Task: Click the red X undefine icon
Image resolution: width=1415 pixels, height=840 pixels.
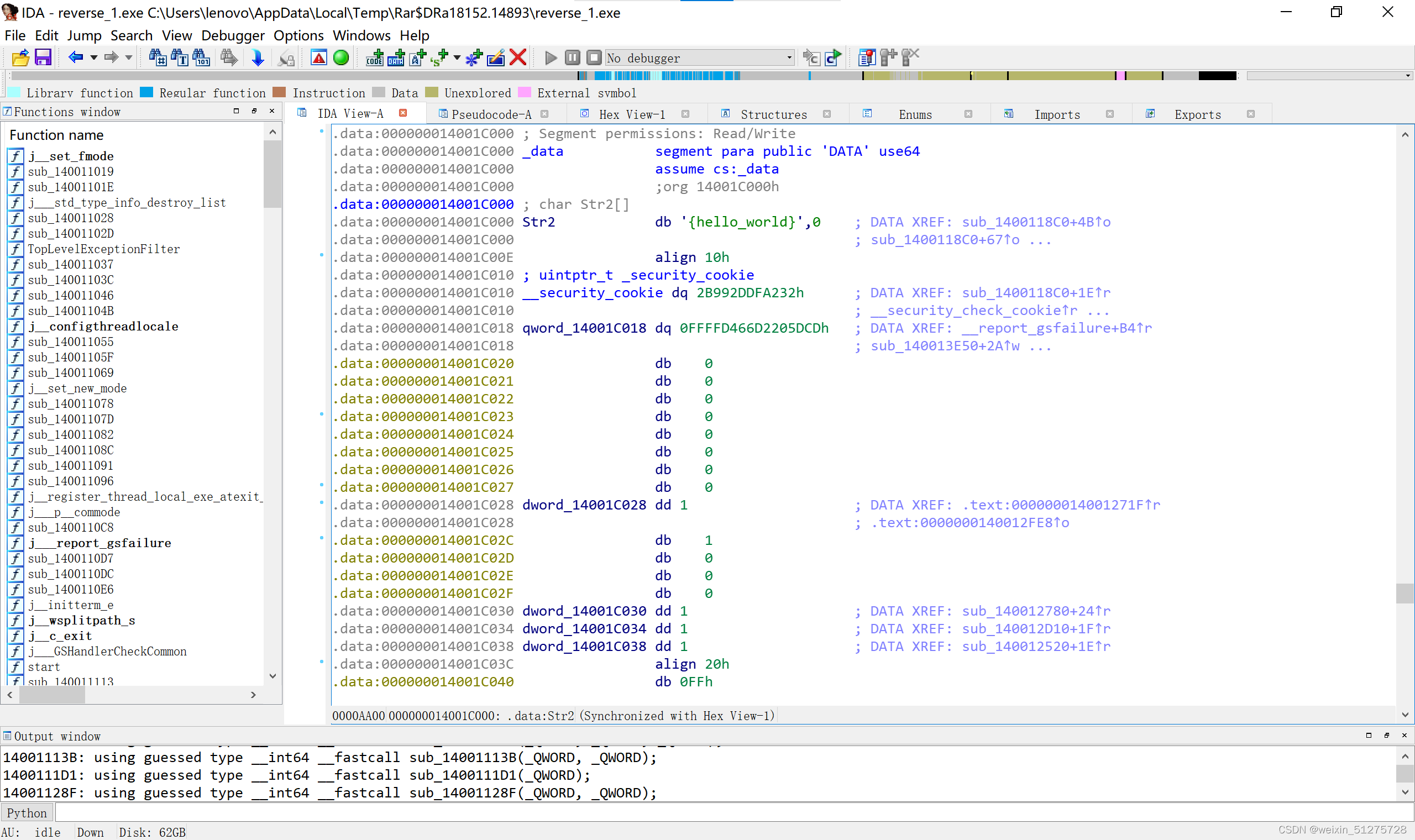Action: tap(518, 57)
